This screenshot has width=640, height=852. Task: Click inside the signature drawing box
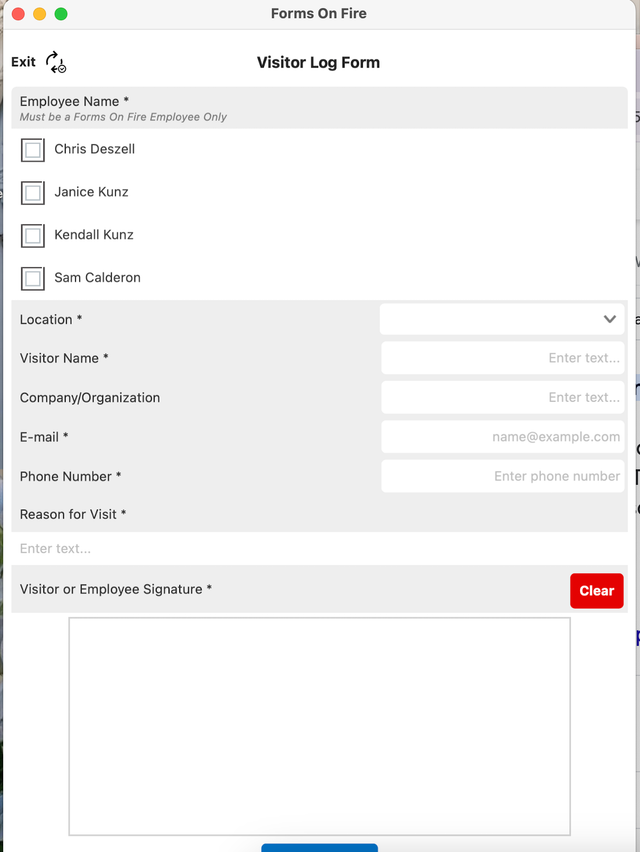[319, 725]
